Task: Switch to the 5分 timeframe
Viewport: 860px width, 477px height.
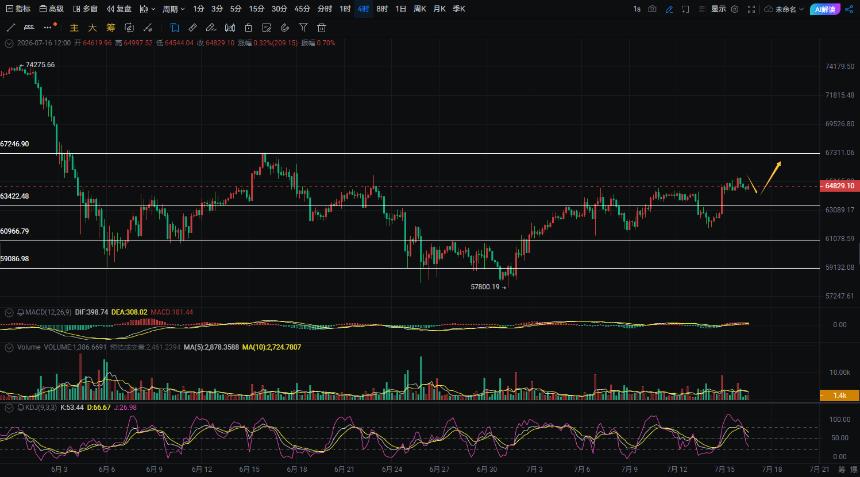Action: 236,9
